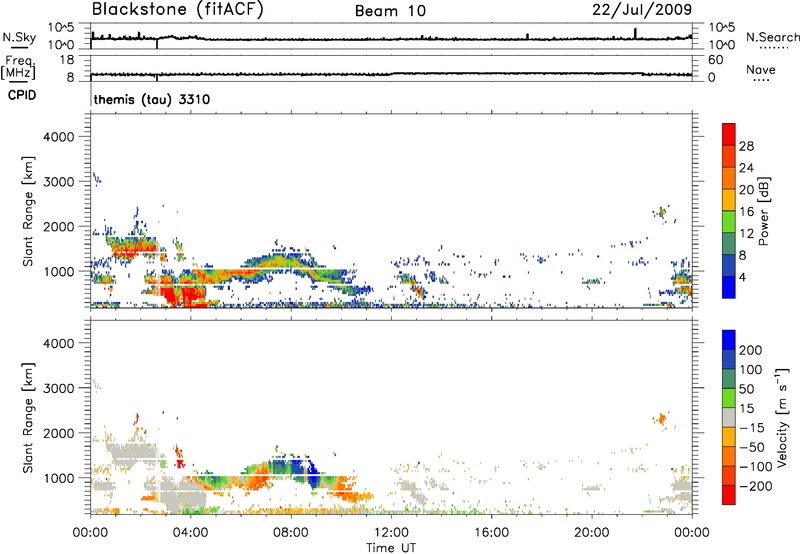Pick the orange 20–24 dB Power colorbar segment
The image size is (800, 554).
tap(729, 178)
